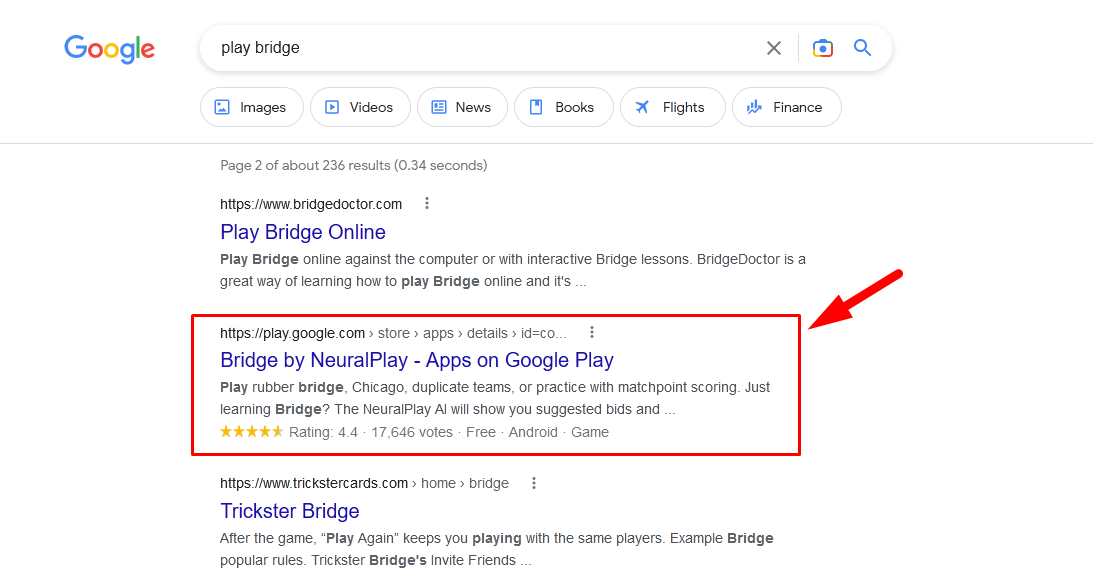Open three-dot menu beside play.google.com result
The image size is (1093, 584).
(x=592, y=332)
